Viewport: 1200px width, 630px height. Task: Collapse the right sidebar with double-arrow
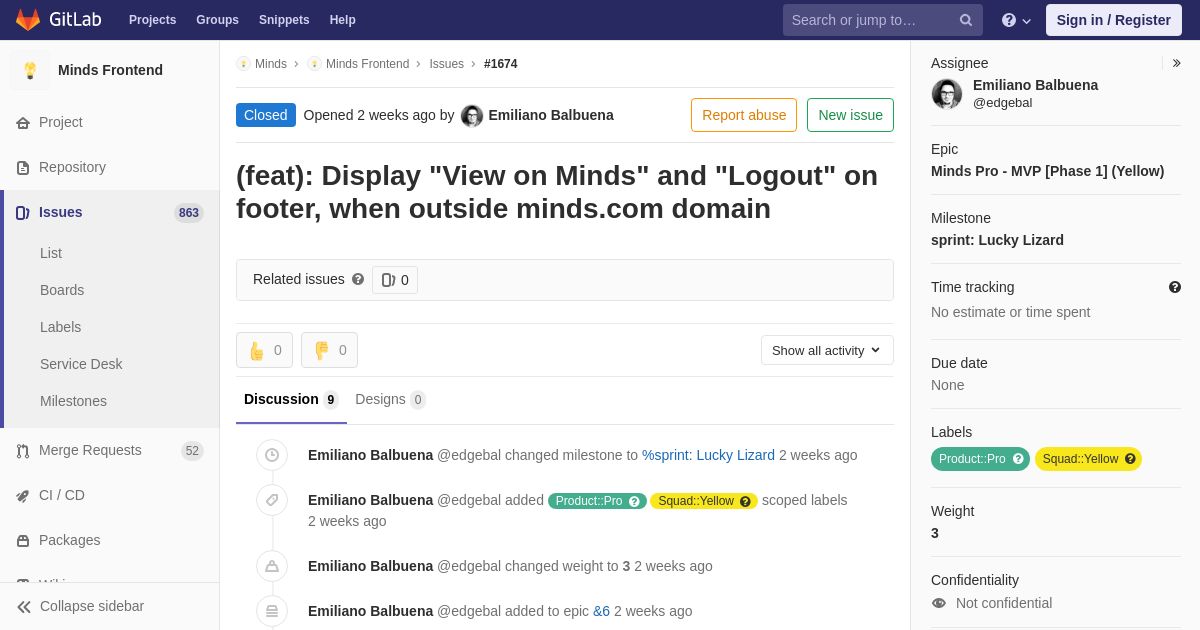click(x=1176, y=63)
